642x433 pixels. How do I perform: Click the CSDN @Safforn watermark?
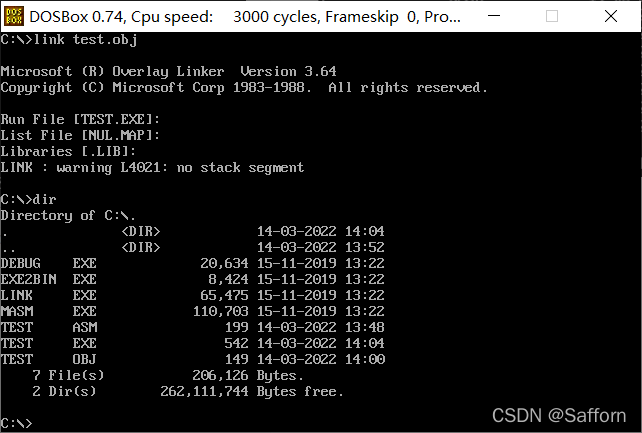(559, 415)
